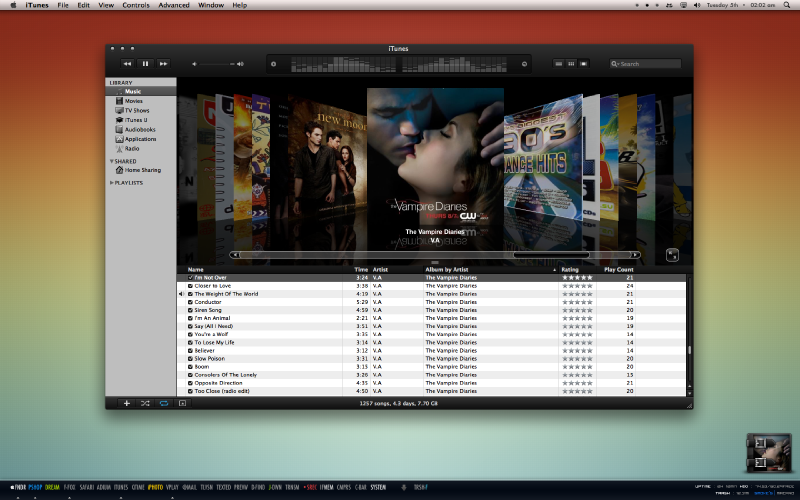Select the 90's Dance Hits album cover

point(543,158)
